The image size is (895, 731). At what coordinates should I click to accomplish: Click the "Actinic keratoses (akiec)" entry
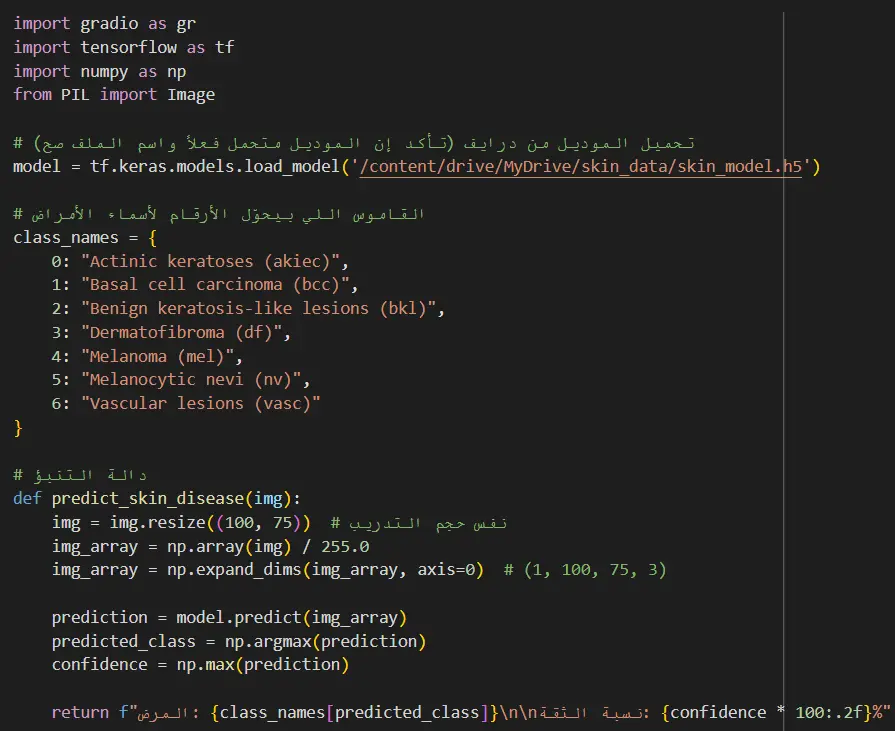[x=211, y=261]
